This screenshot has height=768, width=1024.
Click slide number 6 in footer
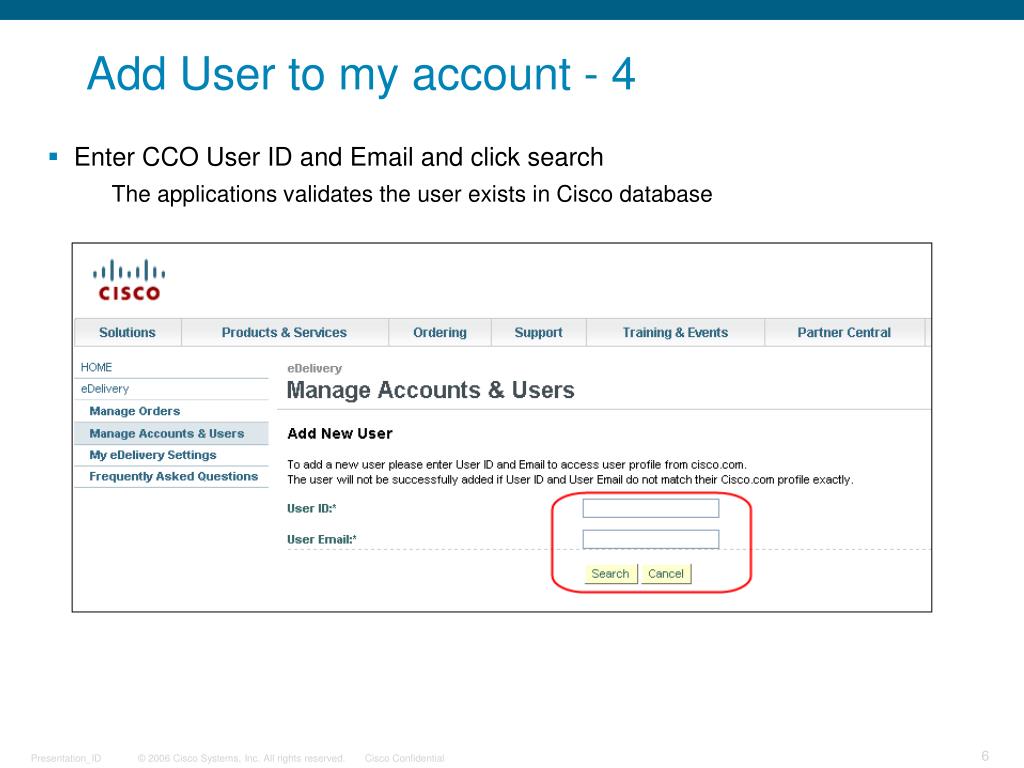(985, 756)
